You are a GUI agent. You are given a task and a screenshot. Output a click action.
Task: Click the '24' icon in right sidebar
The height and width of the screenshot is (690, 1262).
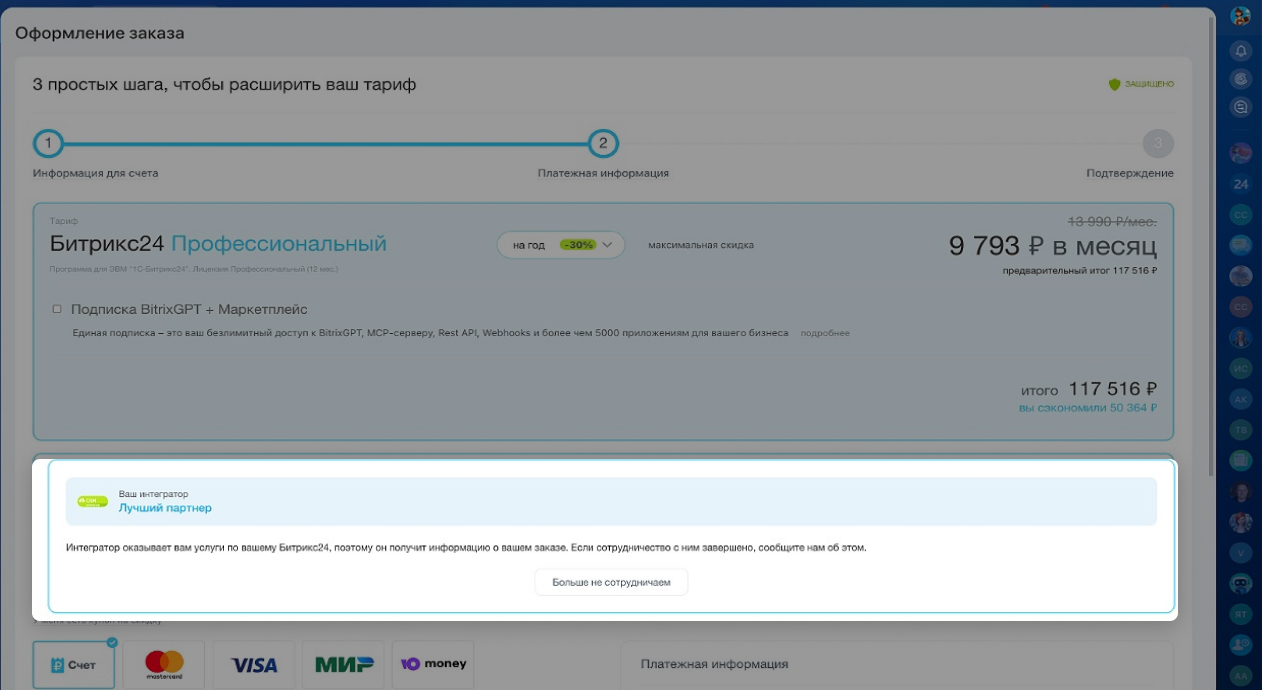click(x=1241, y=184)
